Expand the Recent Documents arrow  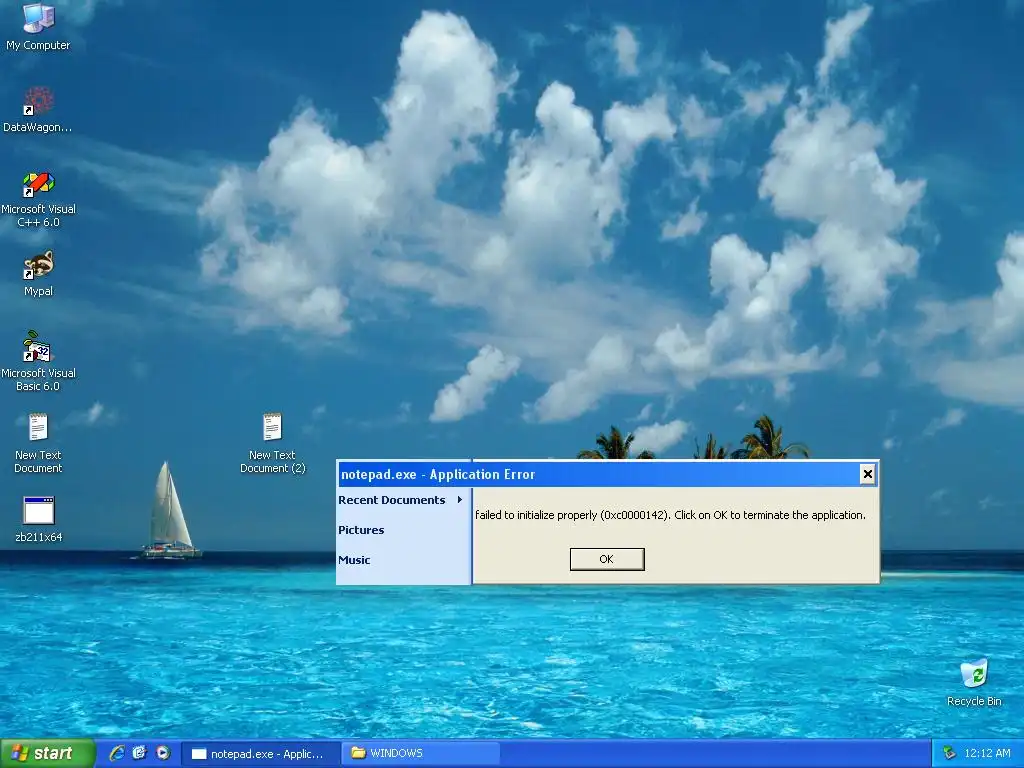click(x=460, y=500)
